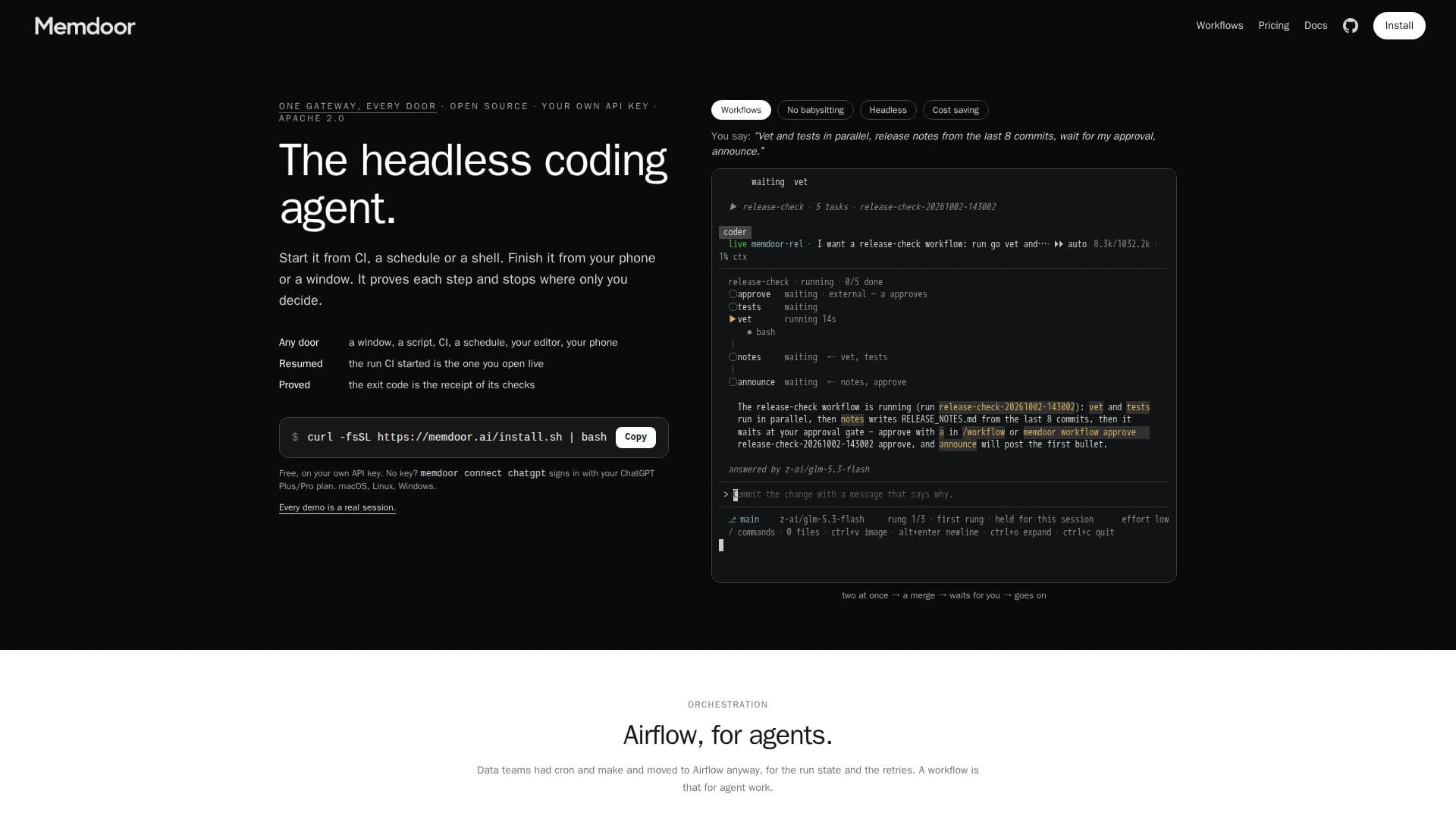Viewport: 1456px width, 819px height.
Task: Click the curl install command text
Action: [457, 438]
